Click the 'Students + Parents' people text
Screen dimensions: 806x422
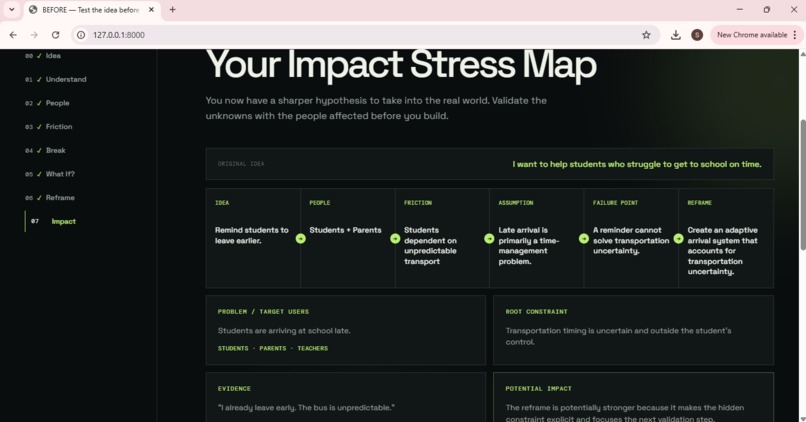345,230
